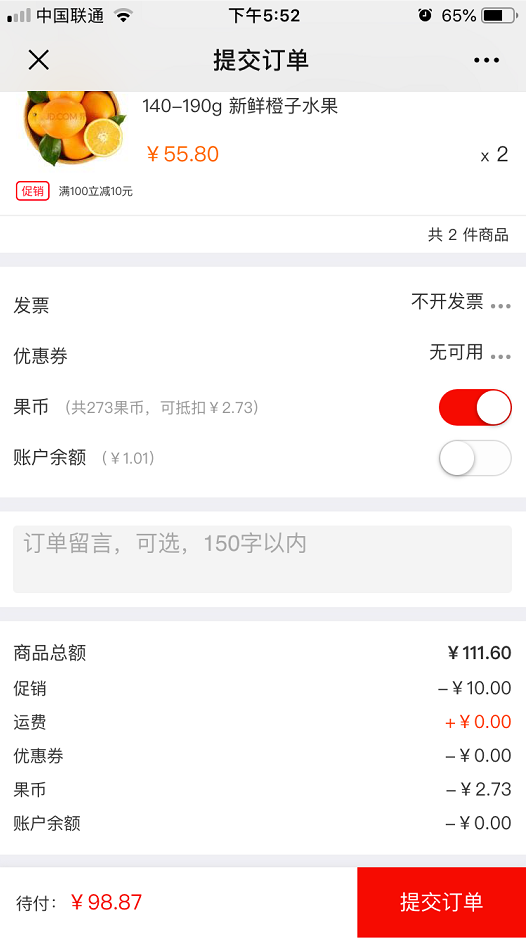Tap the product title 新鲜橙子水果
526x939 pixels.
[x=283, y=106]
